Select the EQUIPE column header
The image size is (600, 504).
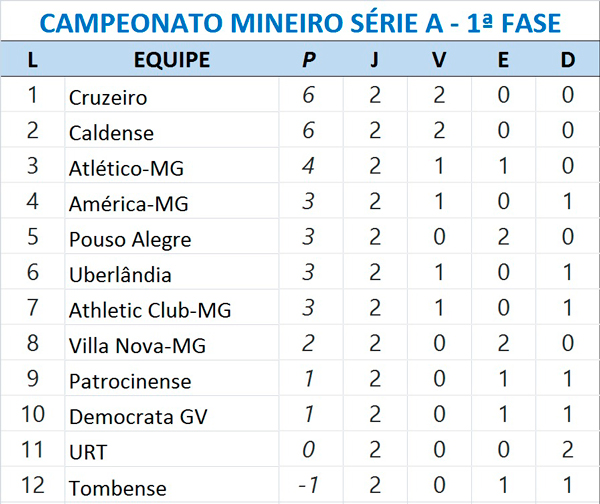click(x=171, y=60)
